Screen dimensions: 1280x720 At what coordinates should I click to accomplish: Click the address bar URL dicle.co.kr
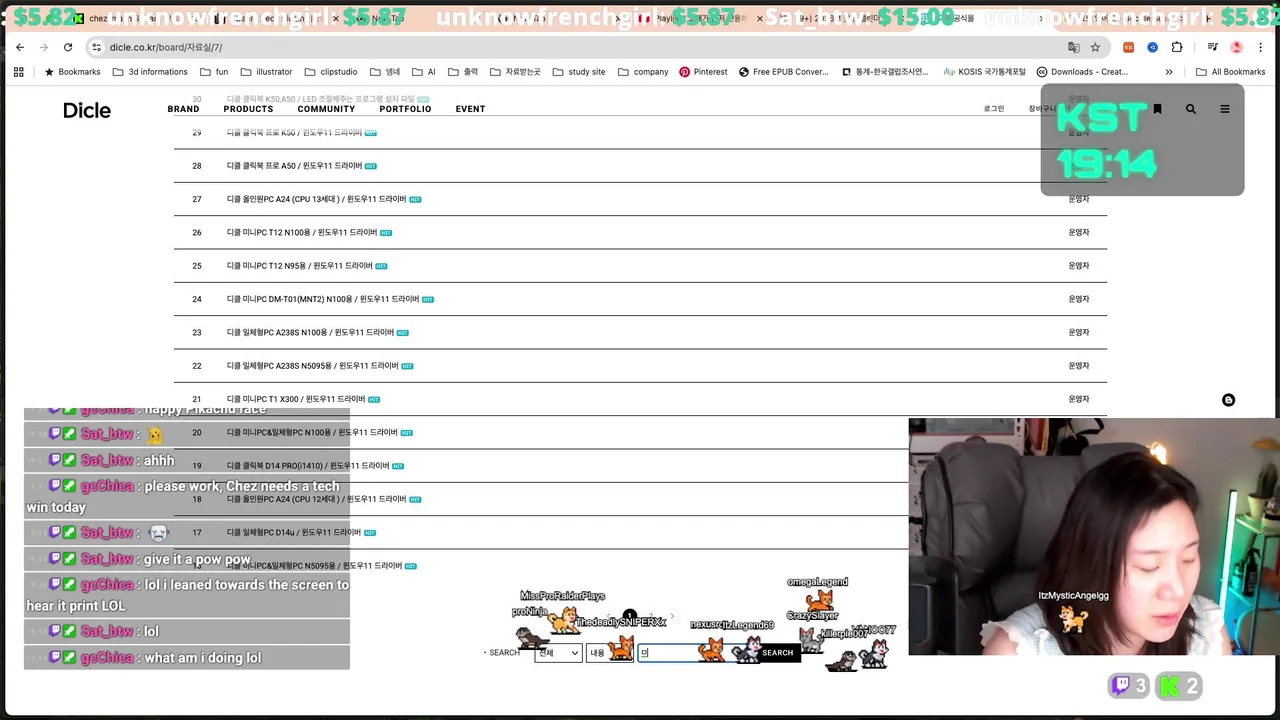click(166, 47)
